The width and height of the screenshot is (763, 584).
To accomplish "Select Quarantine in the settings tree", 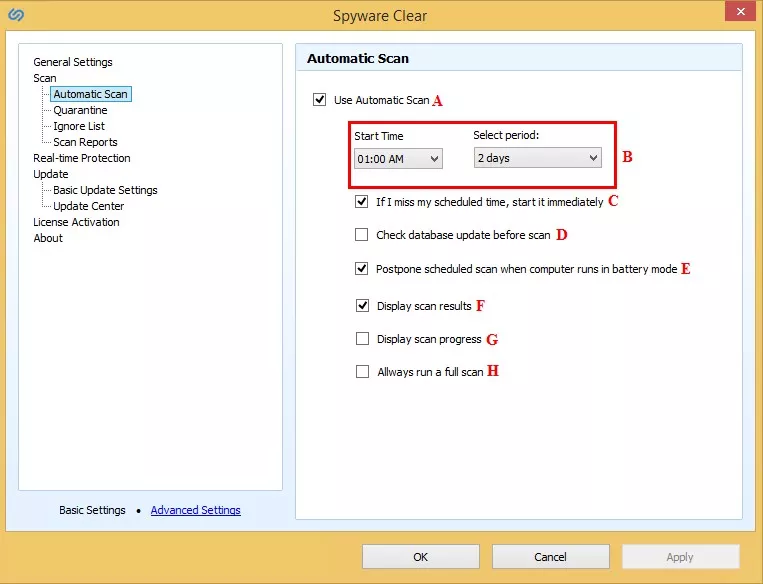I will (x=80, y=110).
